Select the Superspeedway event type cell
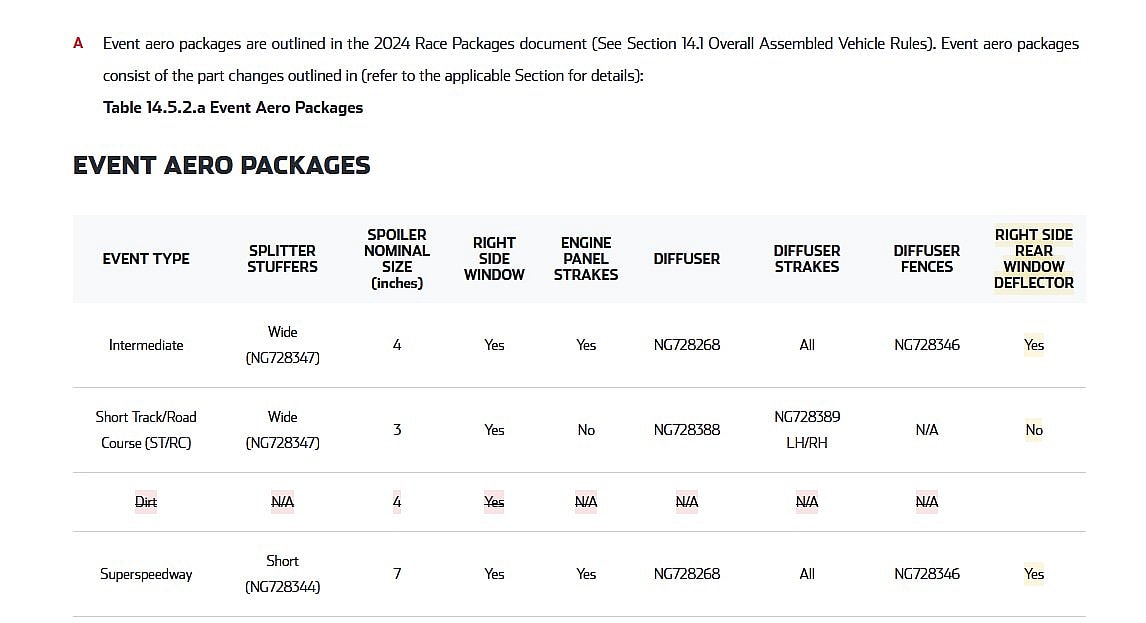Image resolution: width=1146 pixels, height=623 pixels. (146, 574)
